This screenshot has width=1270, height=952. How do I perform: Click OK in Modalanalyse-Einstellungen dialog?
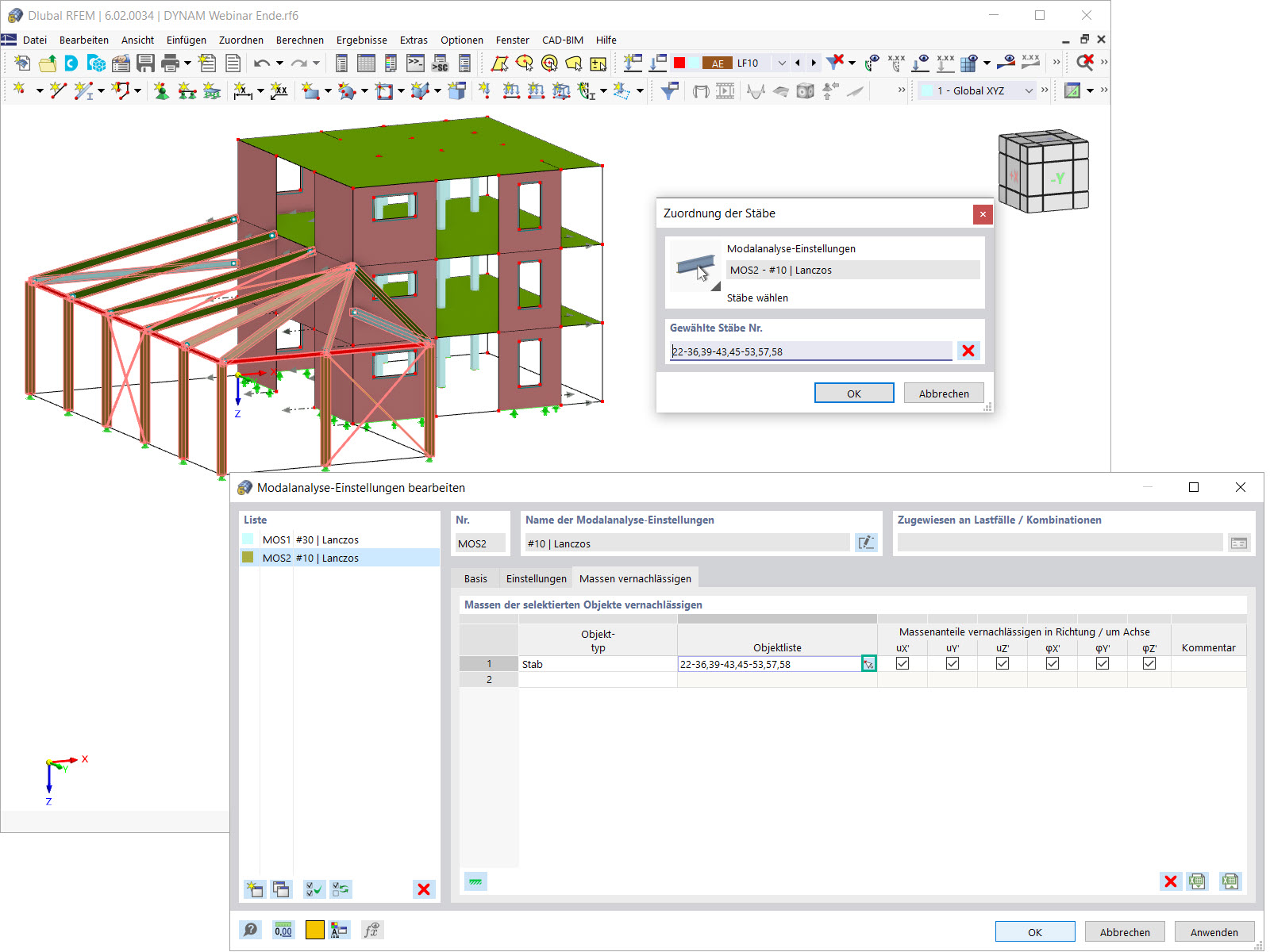click(1035, 931)
